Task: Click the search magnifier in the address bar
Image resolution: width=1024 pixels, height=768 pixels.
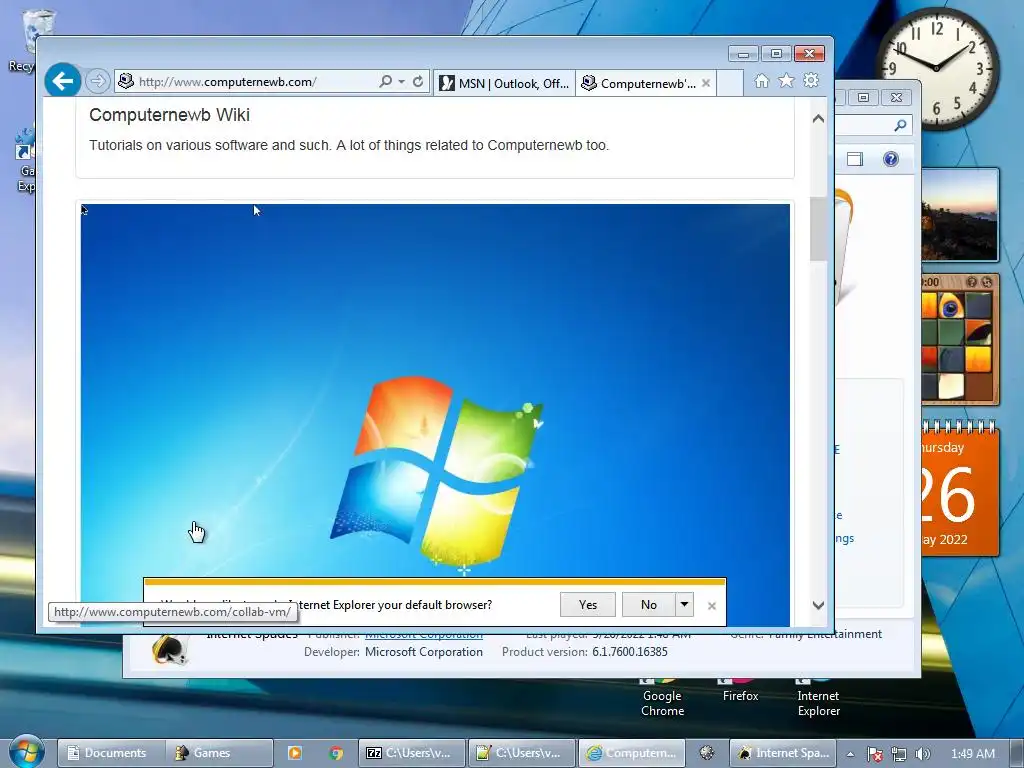Action: tap(385, 82)
